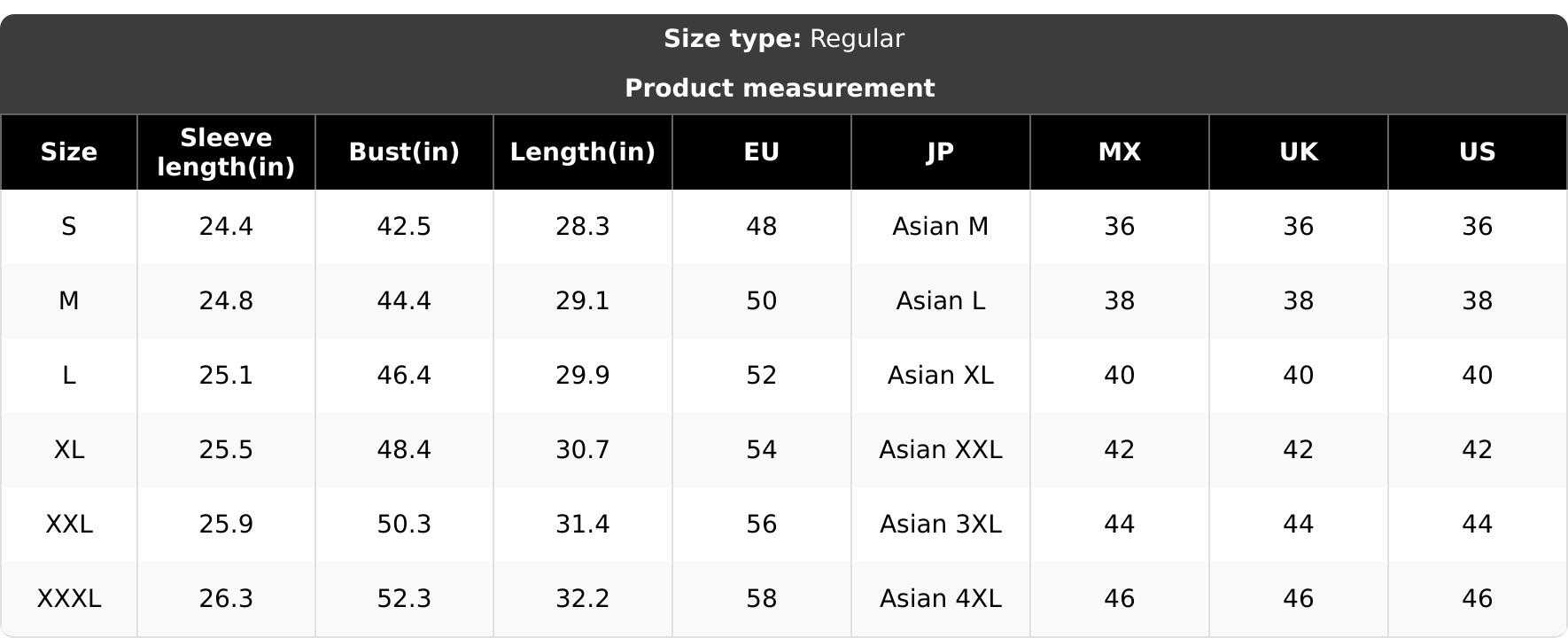This screenshot has width=1568, height=638.
Task: Click the length value 30.7
Action: pos(583,450)
